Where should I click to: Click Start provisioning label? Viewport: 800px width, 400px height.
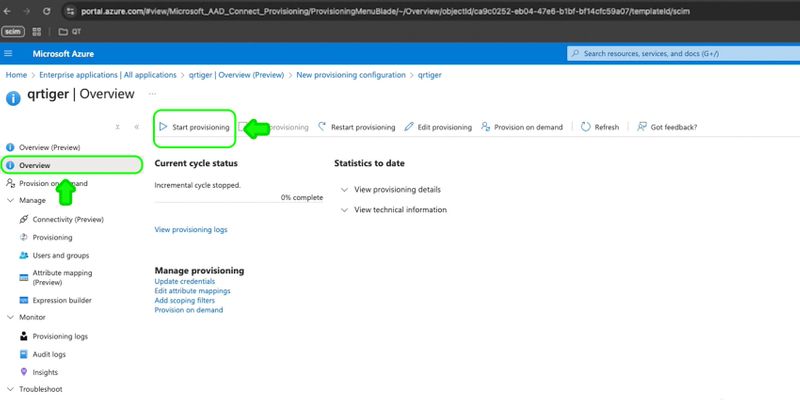[201, 127]
